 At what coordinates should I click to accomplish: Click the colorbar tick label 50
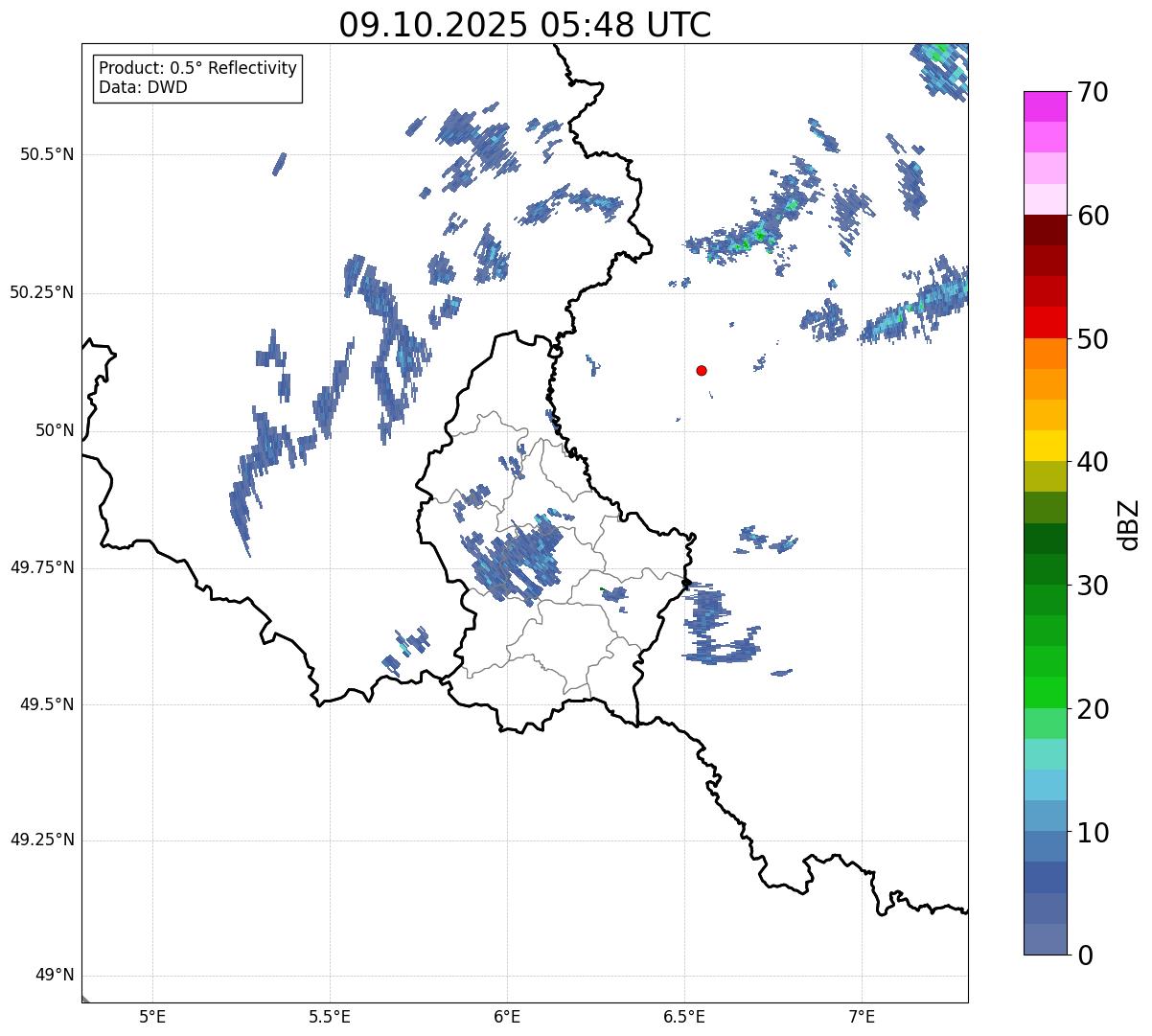point(1093,339)
